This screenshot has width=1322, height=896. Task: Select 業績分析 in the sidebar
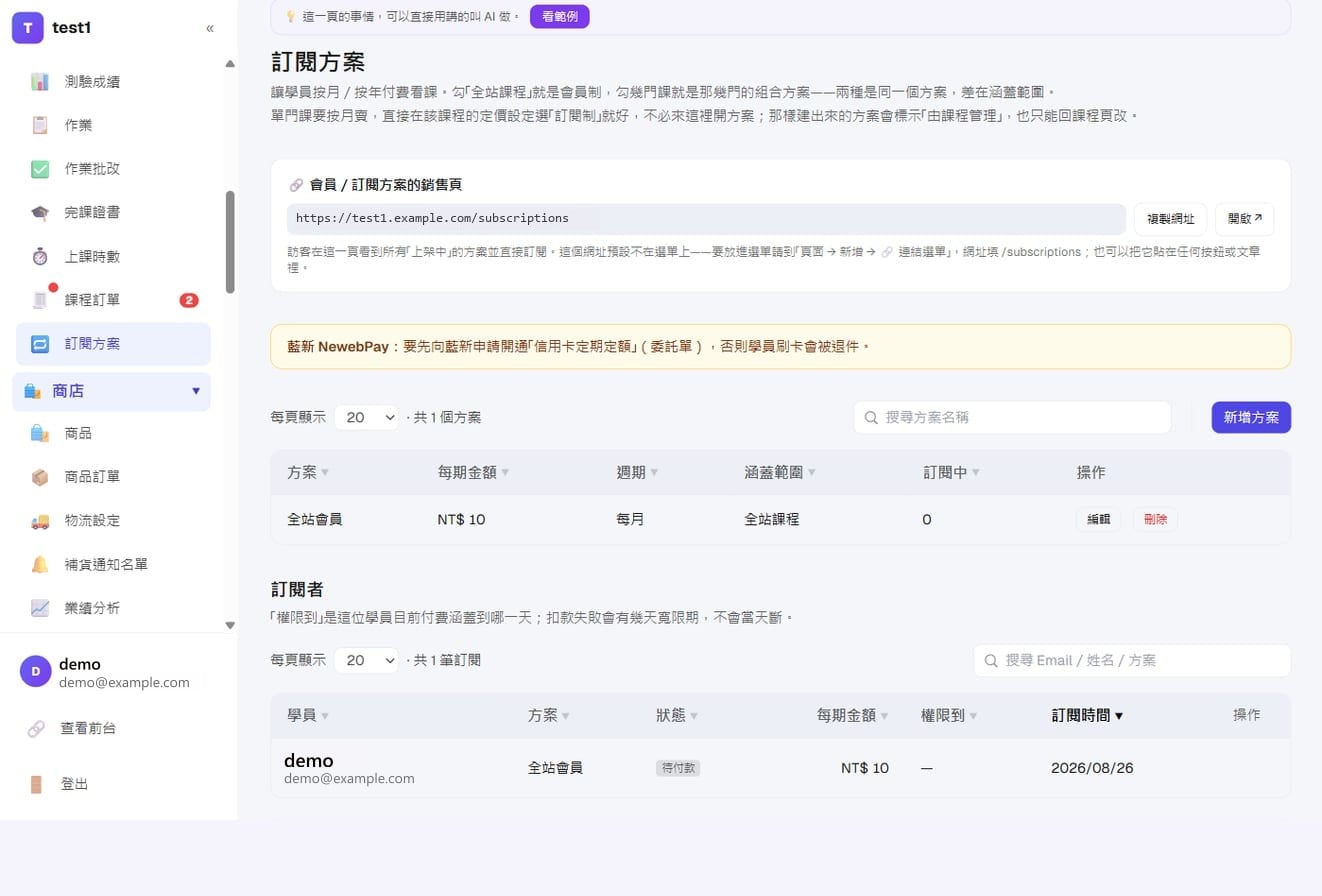pyautogui.click(x=111, y=608)
